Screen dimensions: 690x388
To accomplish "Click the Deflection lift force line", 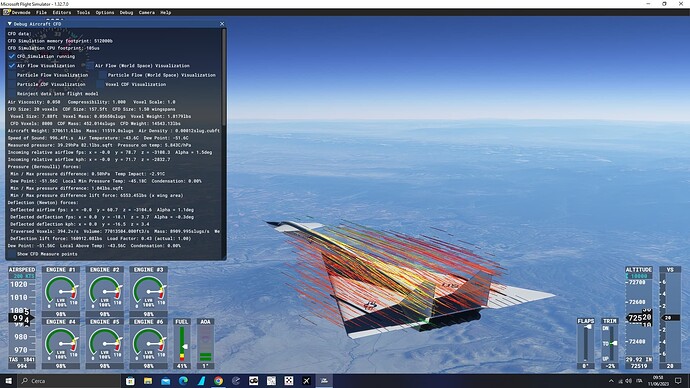I will [100, 238].
